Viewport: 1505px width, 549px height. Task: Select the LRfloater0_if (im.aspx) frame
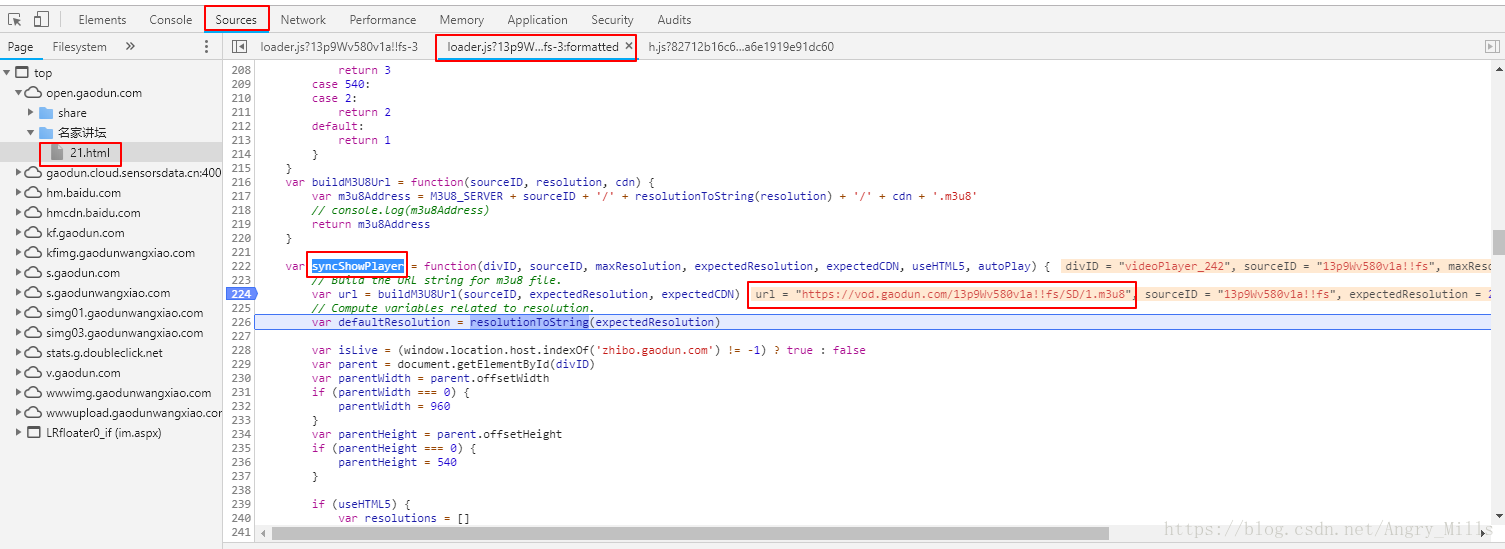click(104, 433)
